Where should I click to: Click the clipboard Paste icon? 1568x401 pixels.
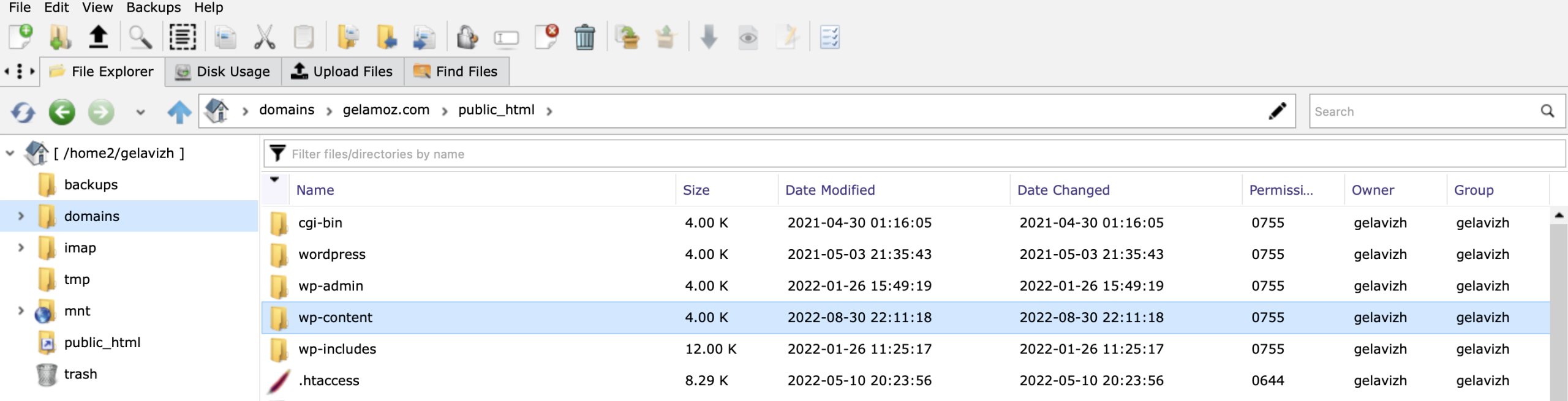[304, 37]
